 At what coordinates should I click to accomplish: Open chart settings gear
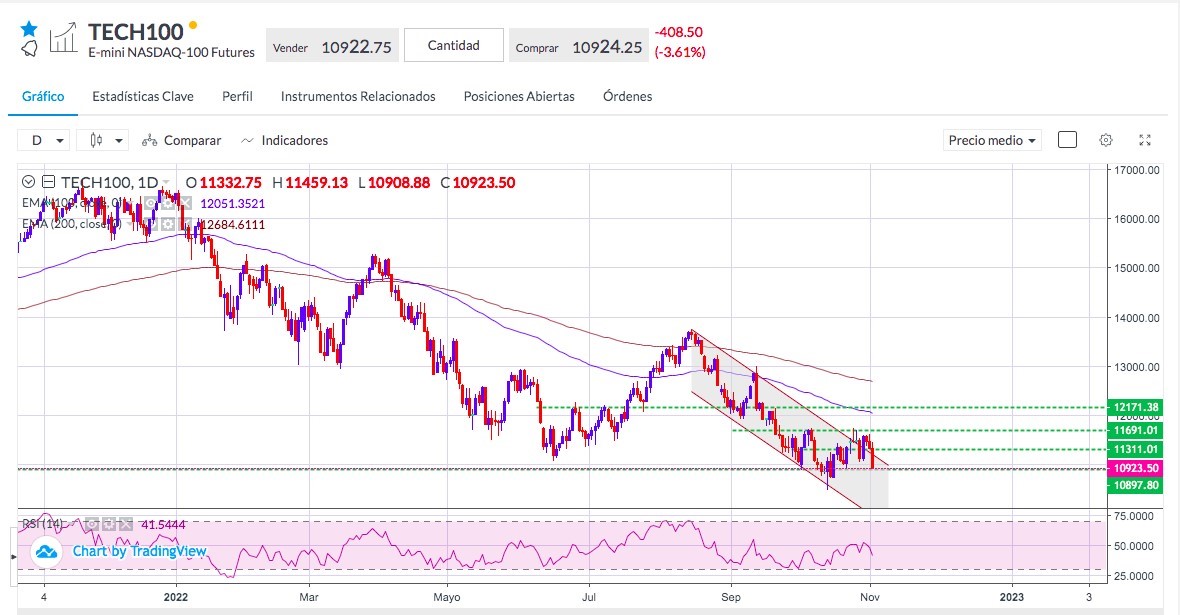point(1105,140)
